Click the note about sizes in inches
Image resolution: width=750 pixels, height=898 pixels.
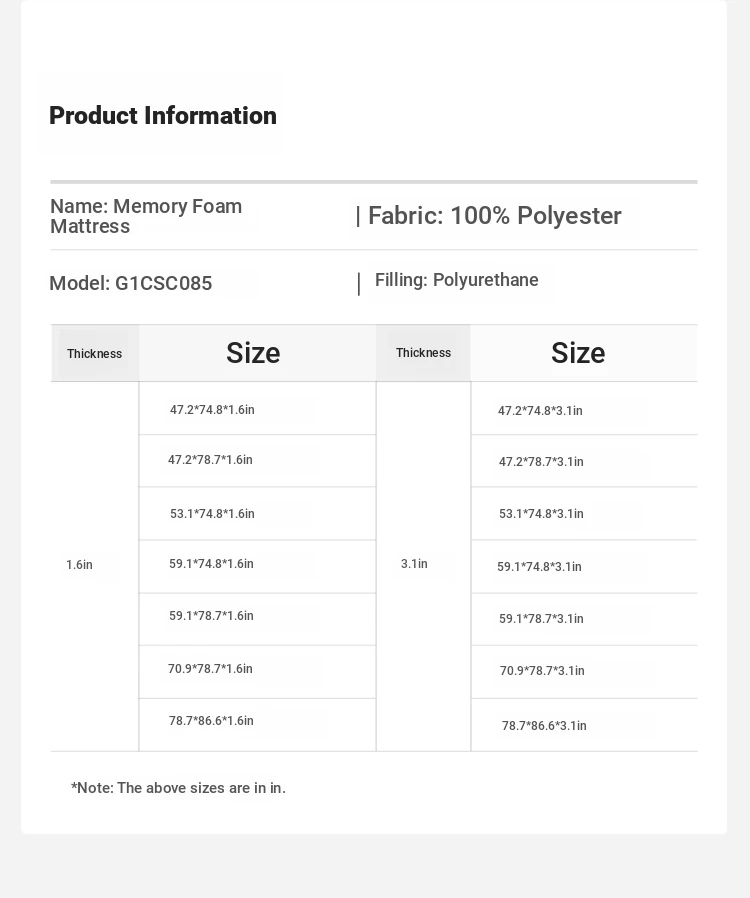178,788
